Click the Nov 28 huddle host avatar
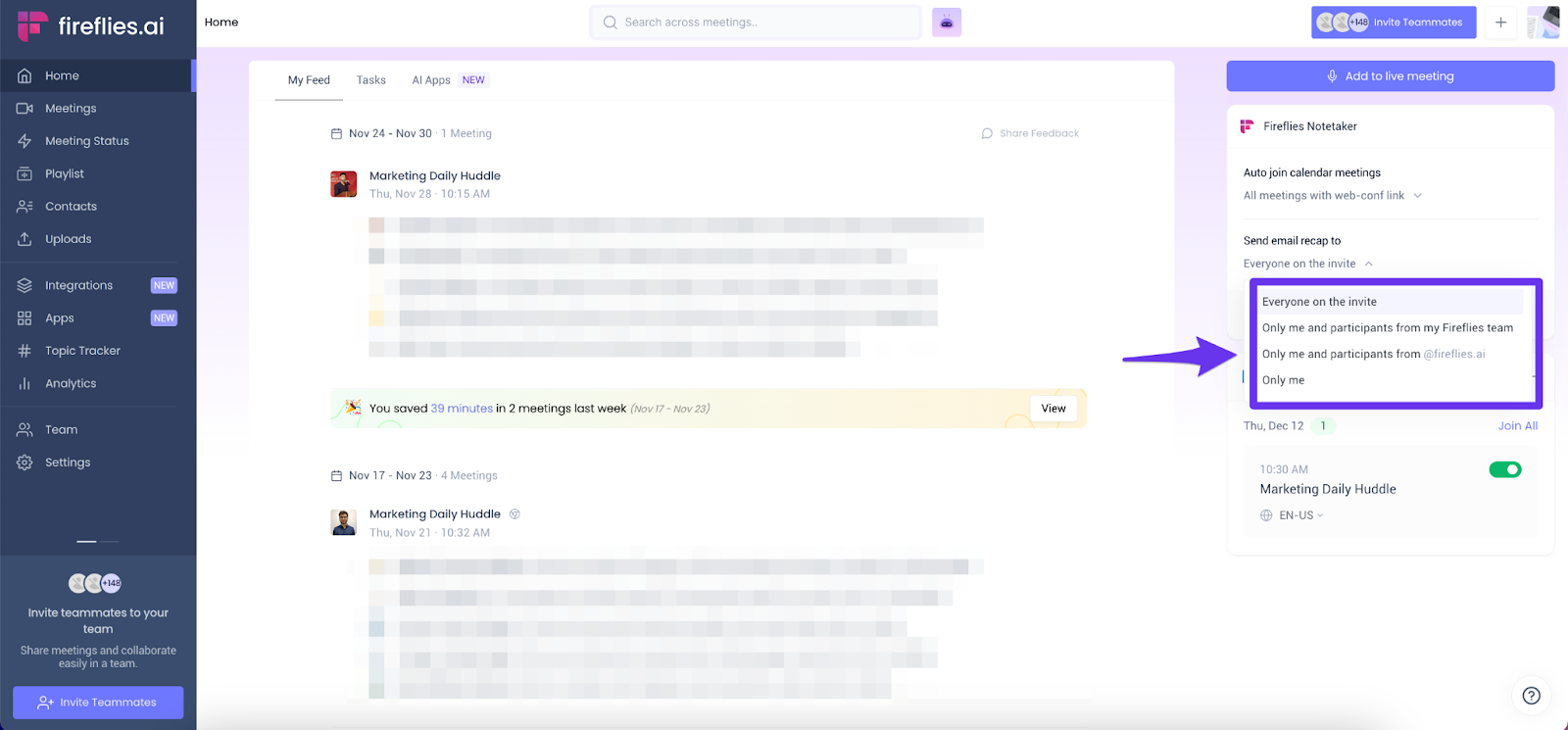Image resolution: width=1568 pixels, height=730 pixels. [344, 184]
